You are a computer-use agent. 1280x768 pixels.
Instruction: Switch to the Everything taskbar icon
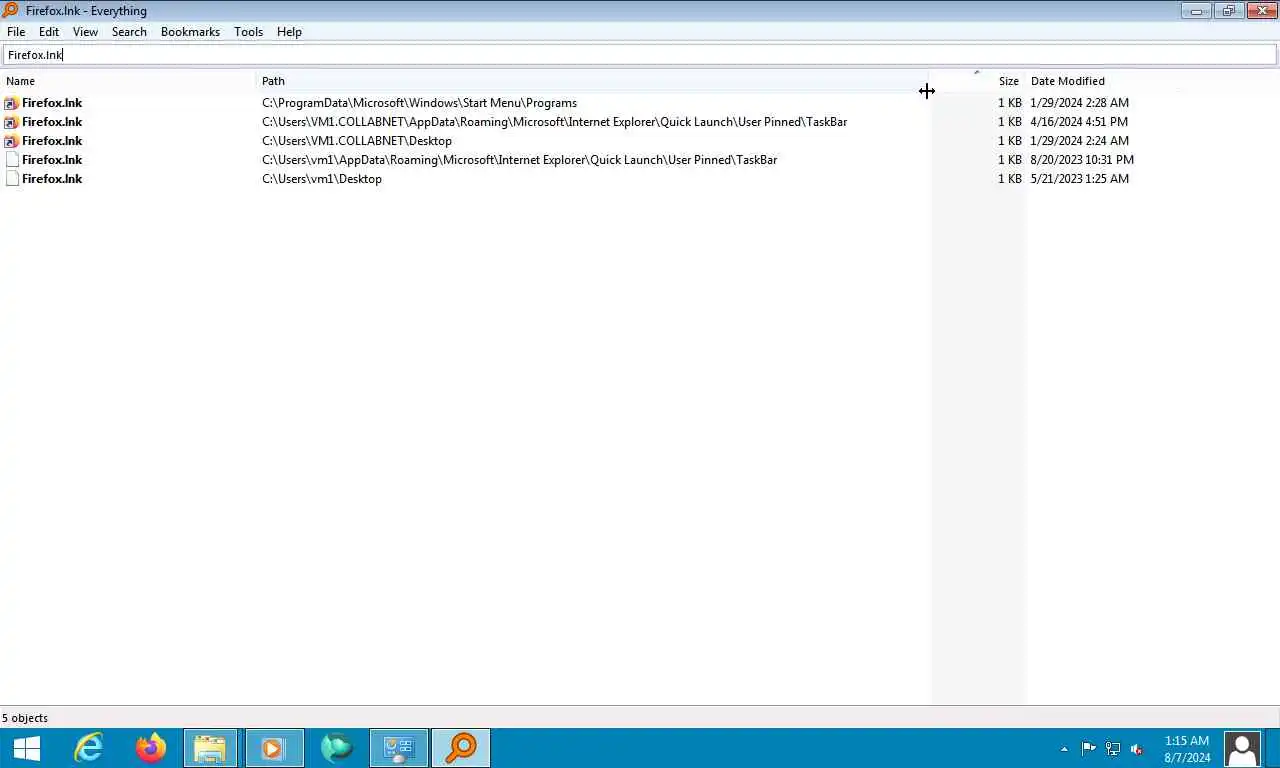(x=461, y=748)
